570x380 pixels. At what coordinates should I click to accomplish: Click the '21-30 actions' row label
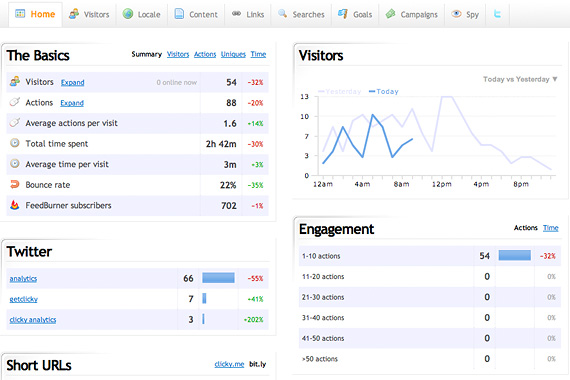[323, 297]
